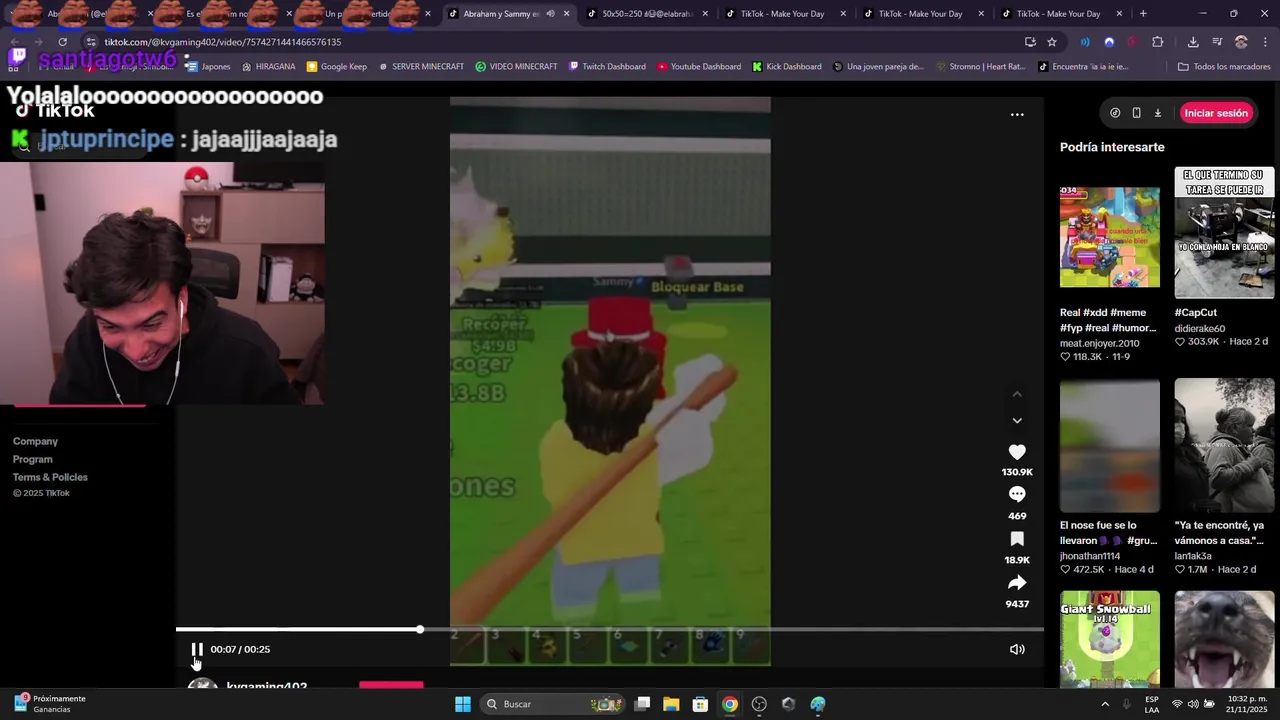Open the Google Keep bookmark
The height and width of the screenshot is (720, 1280).
tap(337, 67)
